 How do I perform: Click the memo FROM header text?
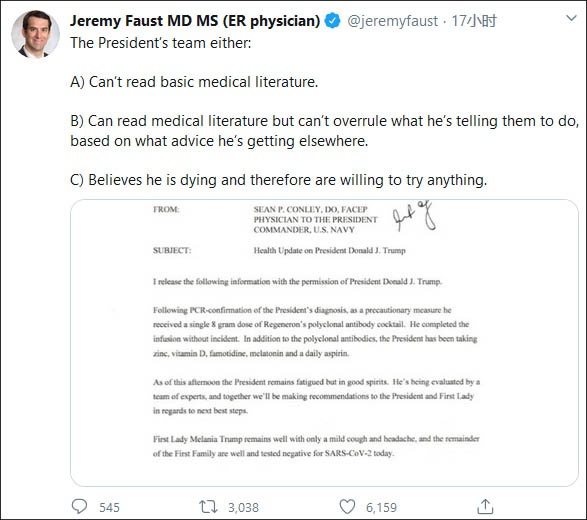166,210
